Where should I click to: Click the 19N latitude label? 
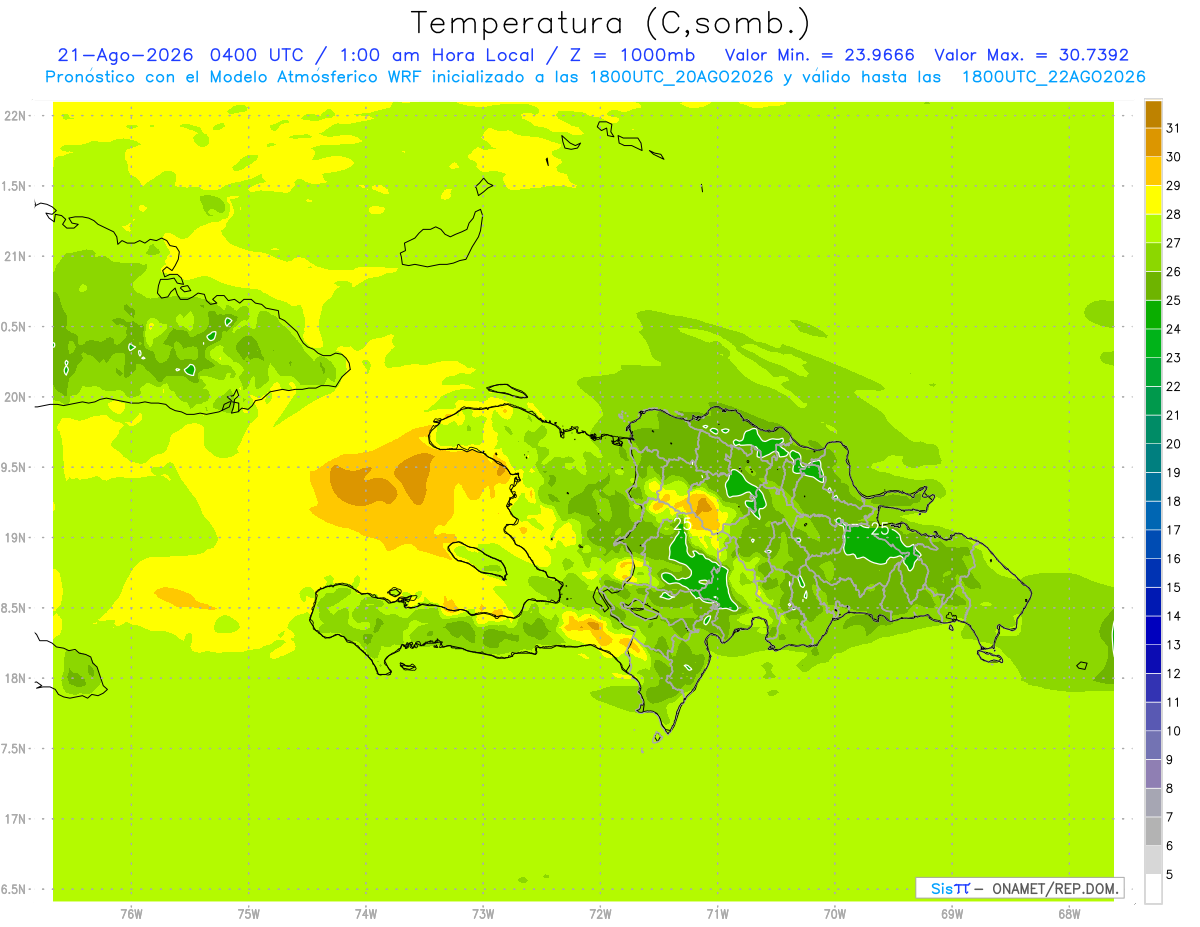tap(17, 538)
